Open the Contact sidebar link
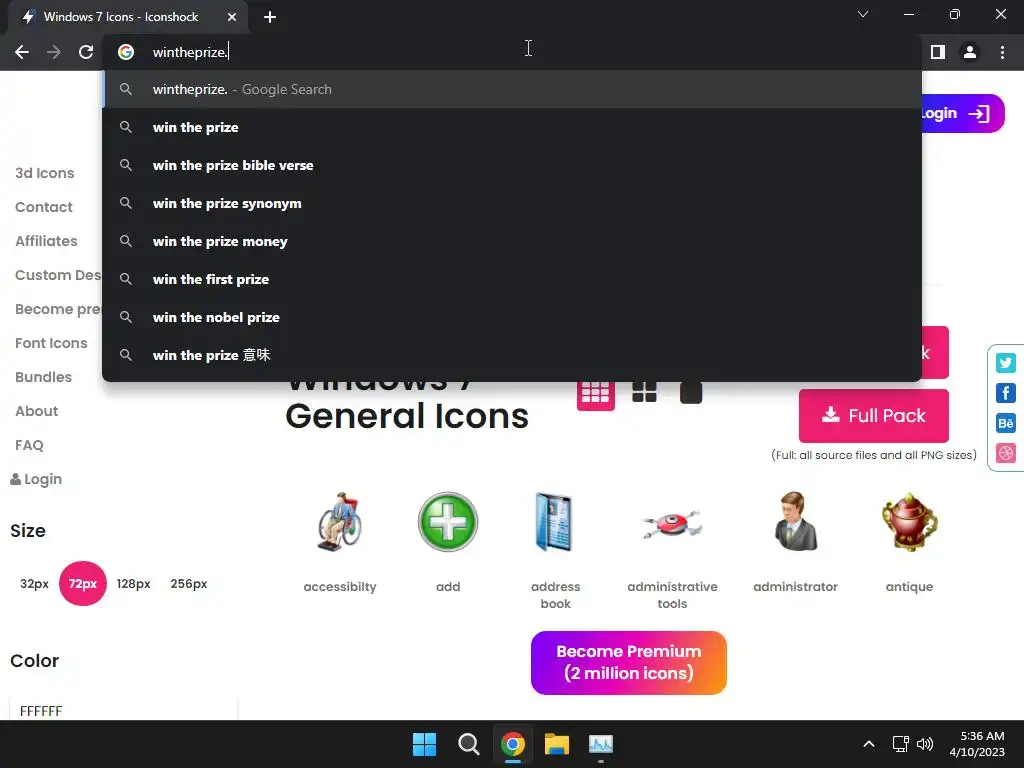Screen dimensions: 1024x768 (44, 207)
